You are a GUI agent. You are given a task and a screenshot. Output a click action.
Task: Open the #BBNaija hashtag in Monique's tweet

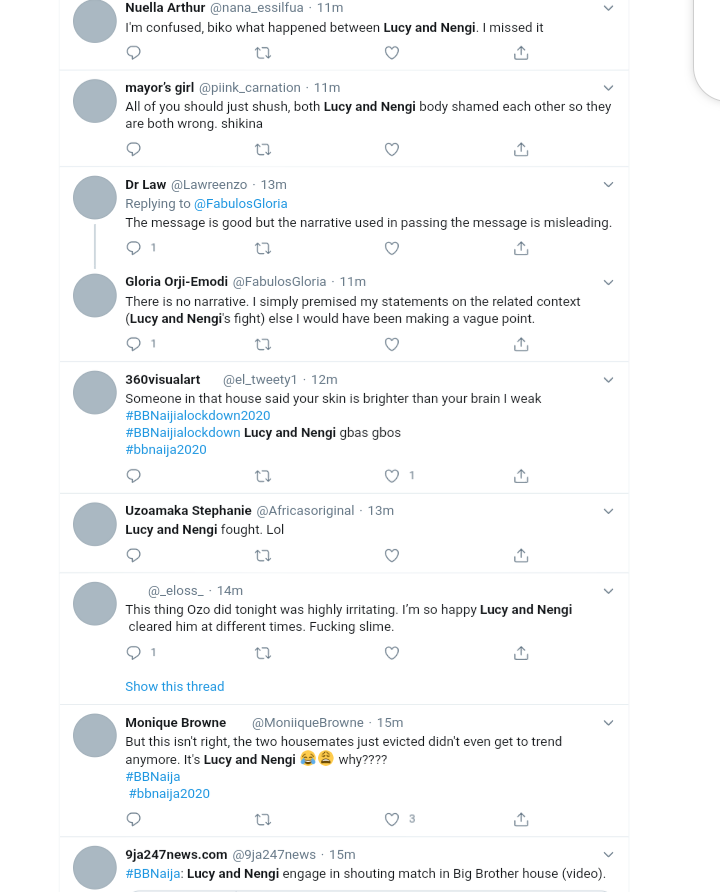pyautogui.click(x=153, y=777)
